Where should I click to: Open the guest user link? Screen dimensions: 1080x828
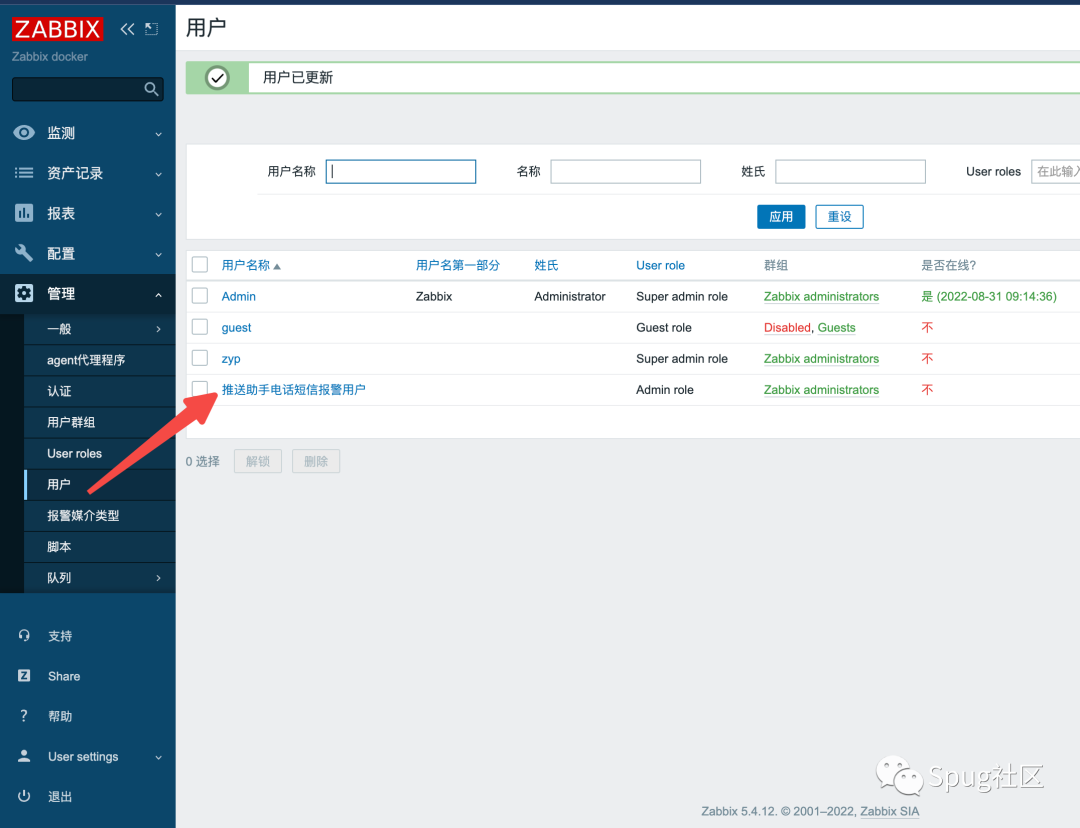click(236, 328)
